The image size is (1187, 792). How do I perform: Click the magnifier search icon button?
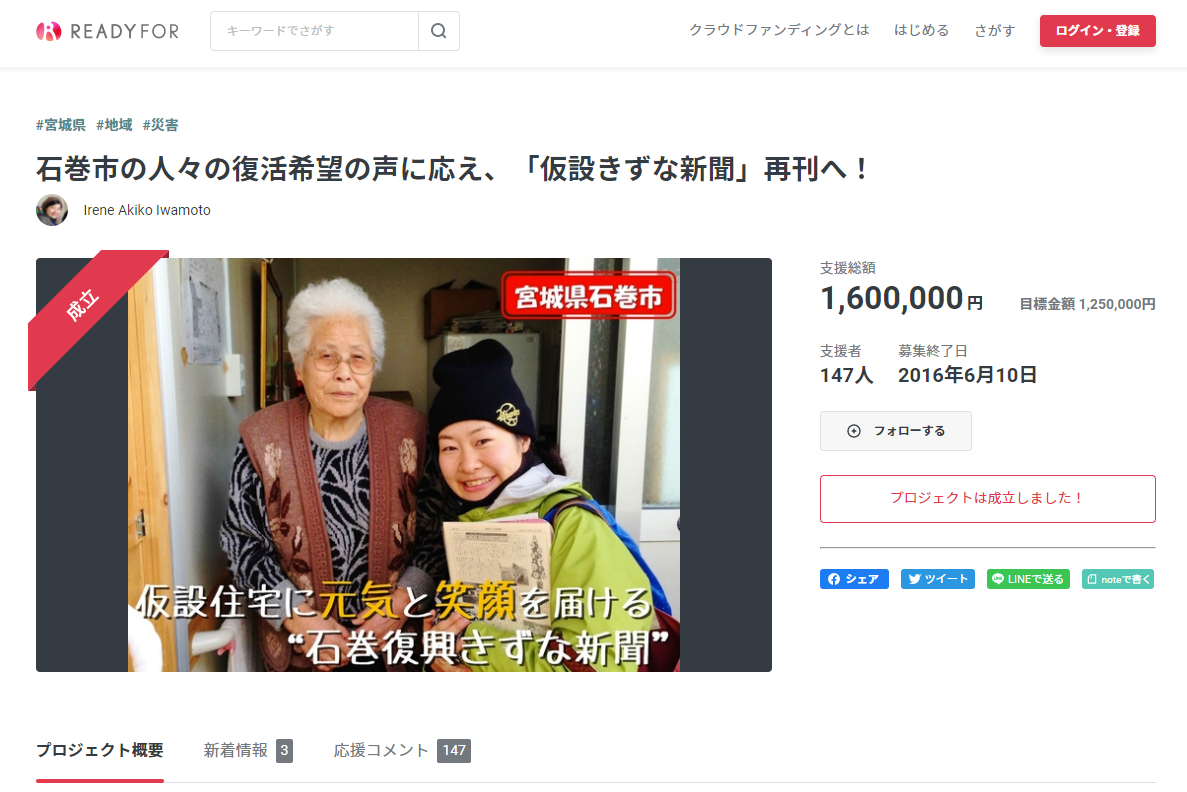click(x=439, y=31)
